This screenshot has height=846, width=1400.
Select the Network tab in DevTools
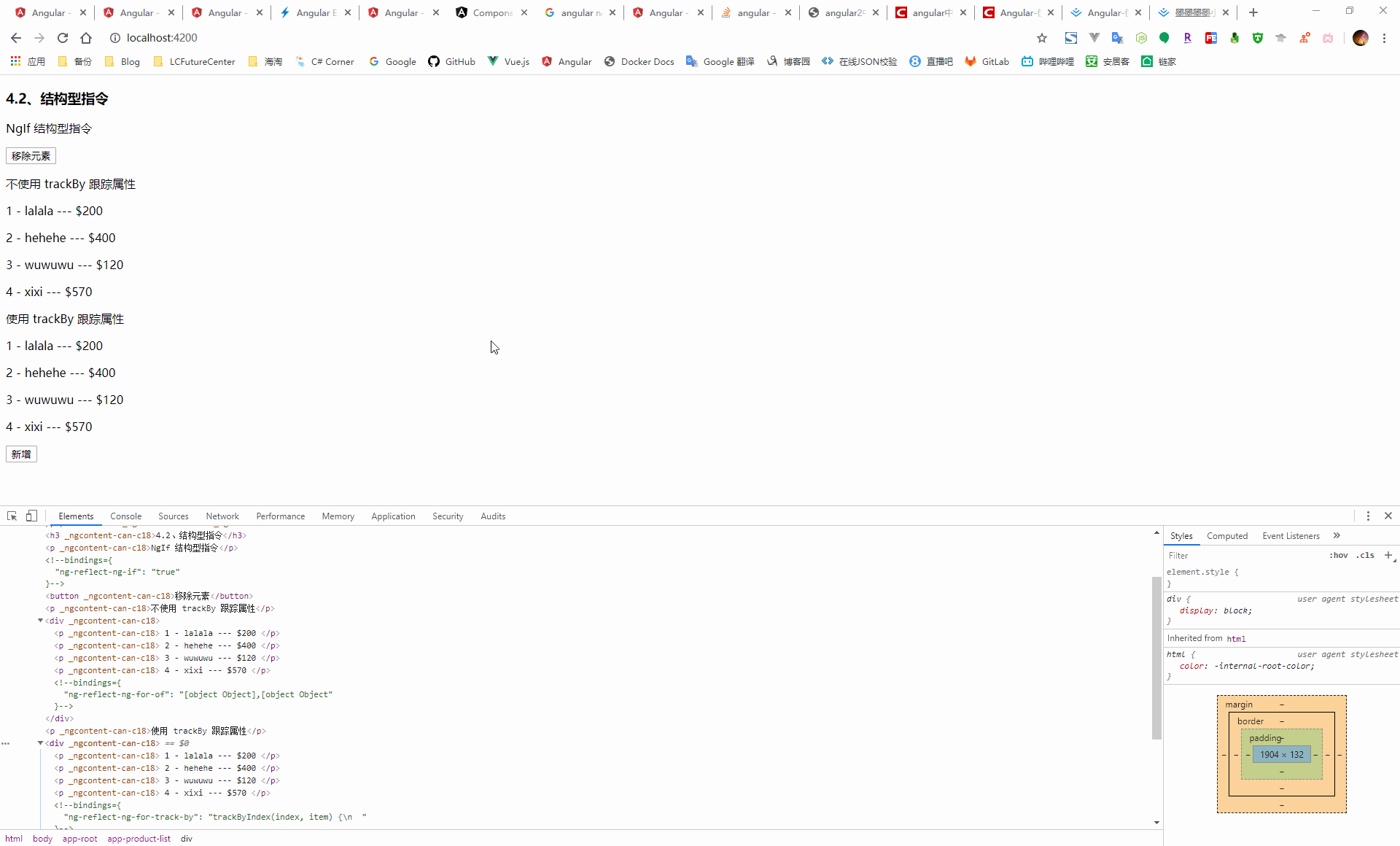(223, 516)
